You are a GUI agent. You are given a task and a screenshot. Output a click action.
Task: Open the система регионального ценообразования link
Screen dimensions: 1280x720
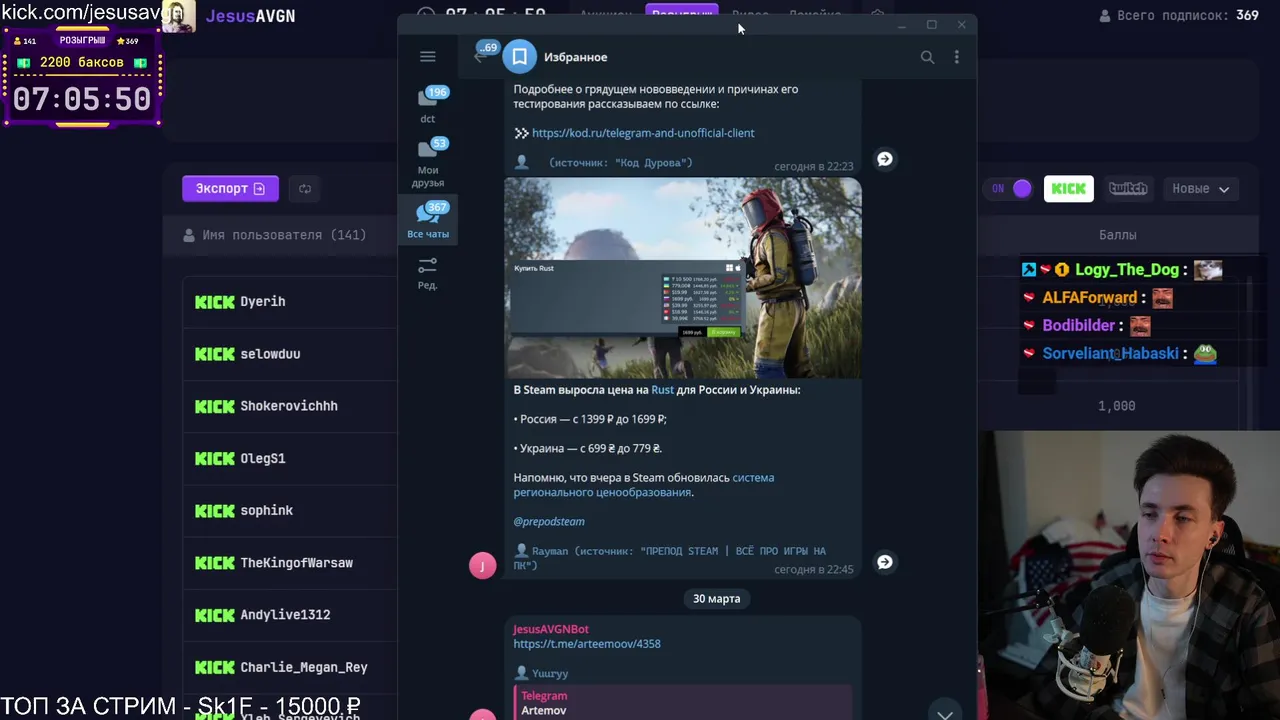[644, 485]
